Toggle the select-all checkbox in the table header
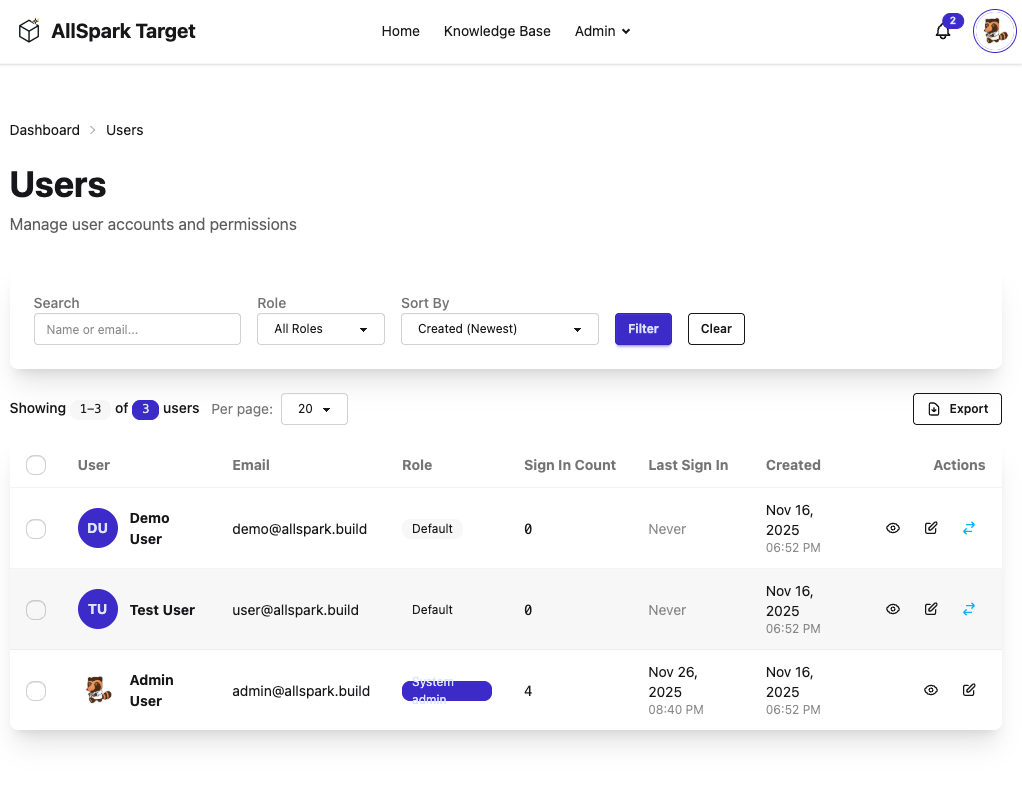This screenshot has width=1022, height=792. click(x=36, y=465)
